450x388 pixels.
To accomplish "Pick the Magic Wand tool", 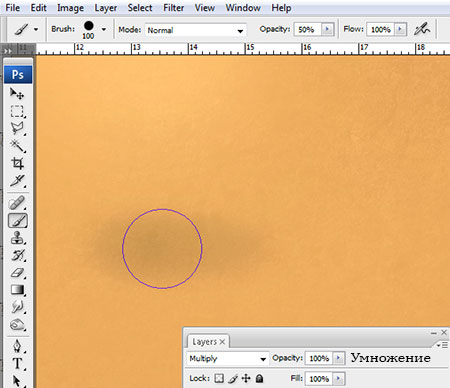I will tap(17, 146).
